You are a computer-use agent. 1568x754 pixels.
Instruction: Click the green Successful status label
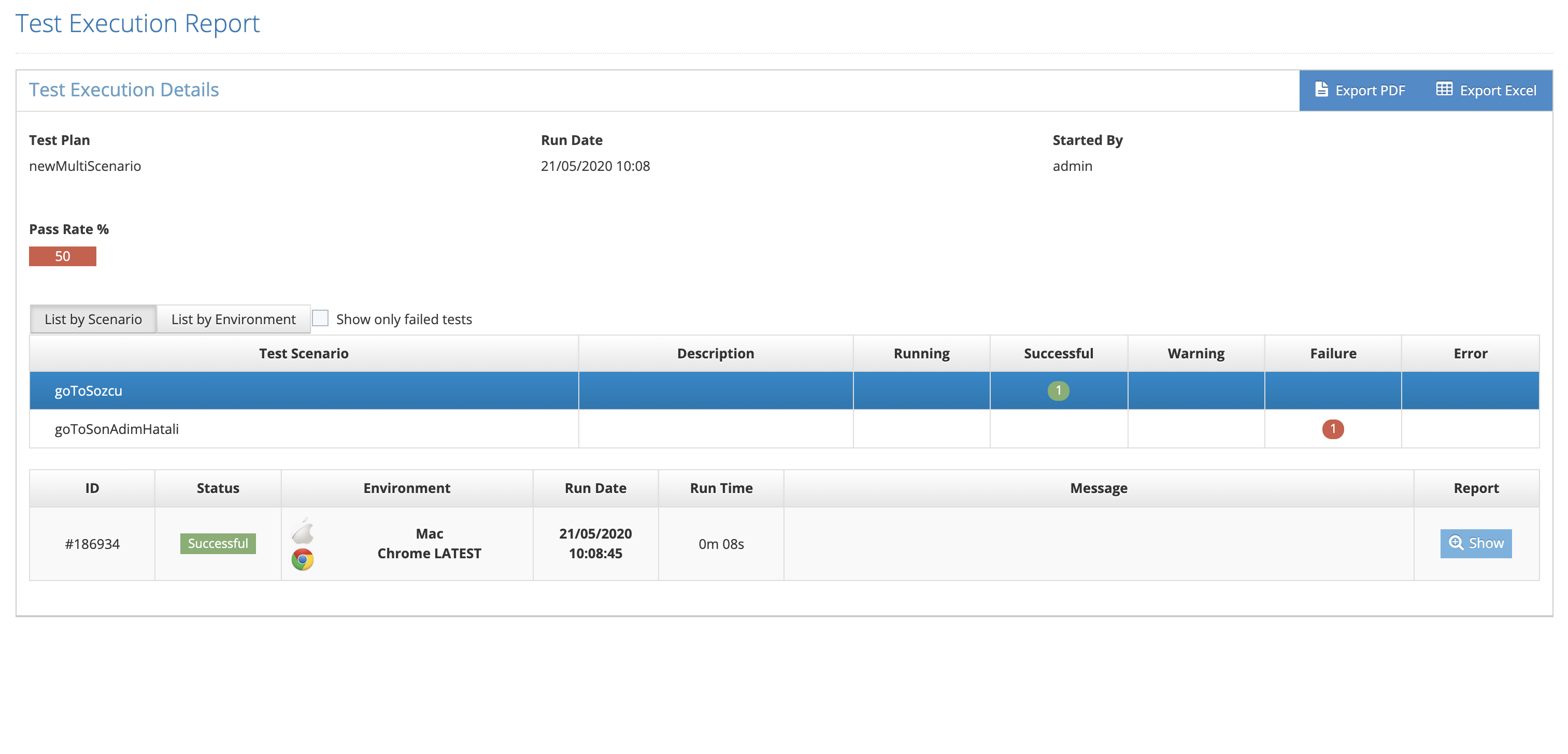[218, 543]
